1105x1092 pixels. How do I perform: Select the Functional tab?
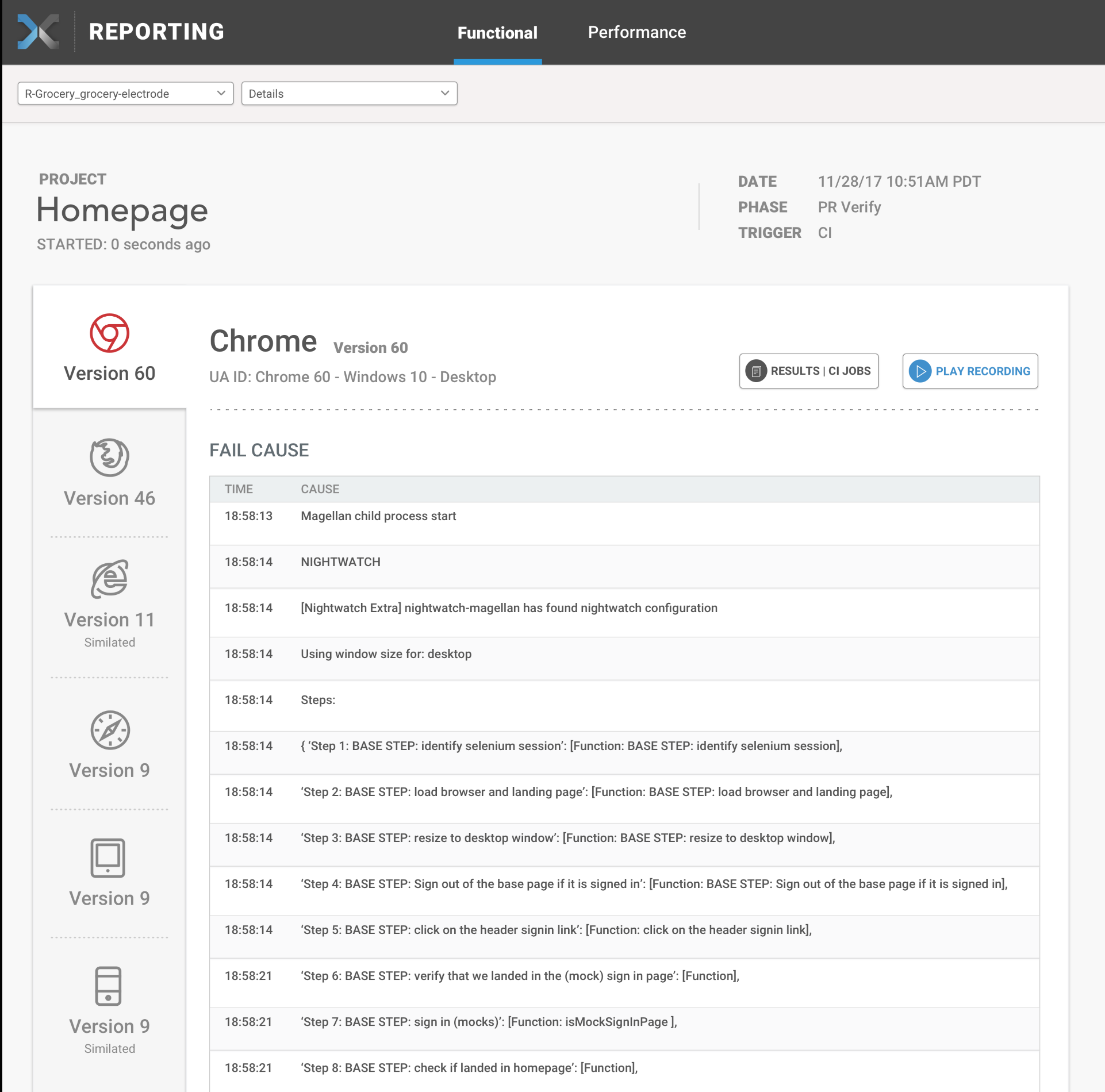tap(497, 33)
